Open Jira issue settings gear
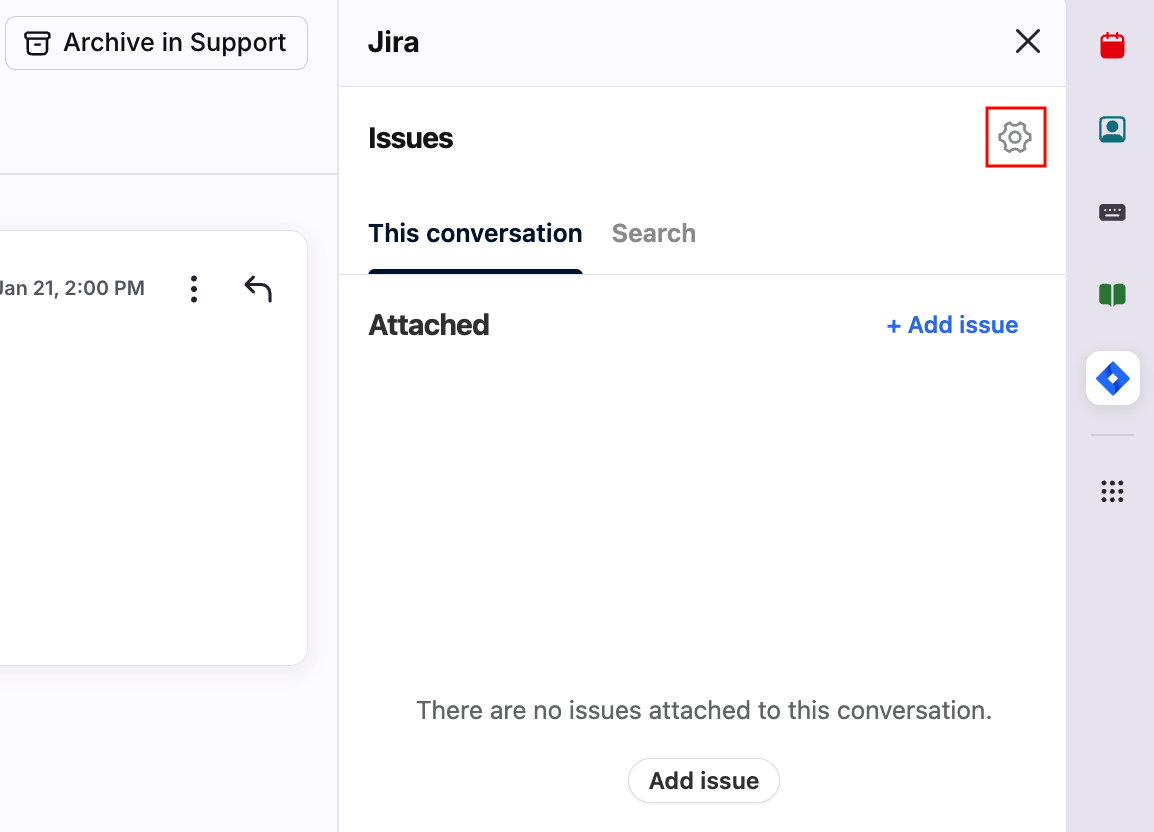1154x832 pixels. (x=1015, y=137)
